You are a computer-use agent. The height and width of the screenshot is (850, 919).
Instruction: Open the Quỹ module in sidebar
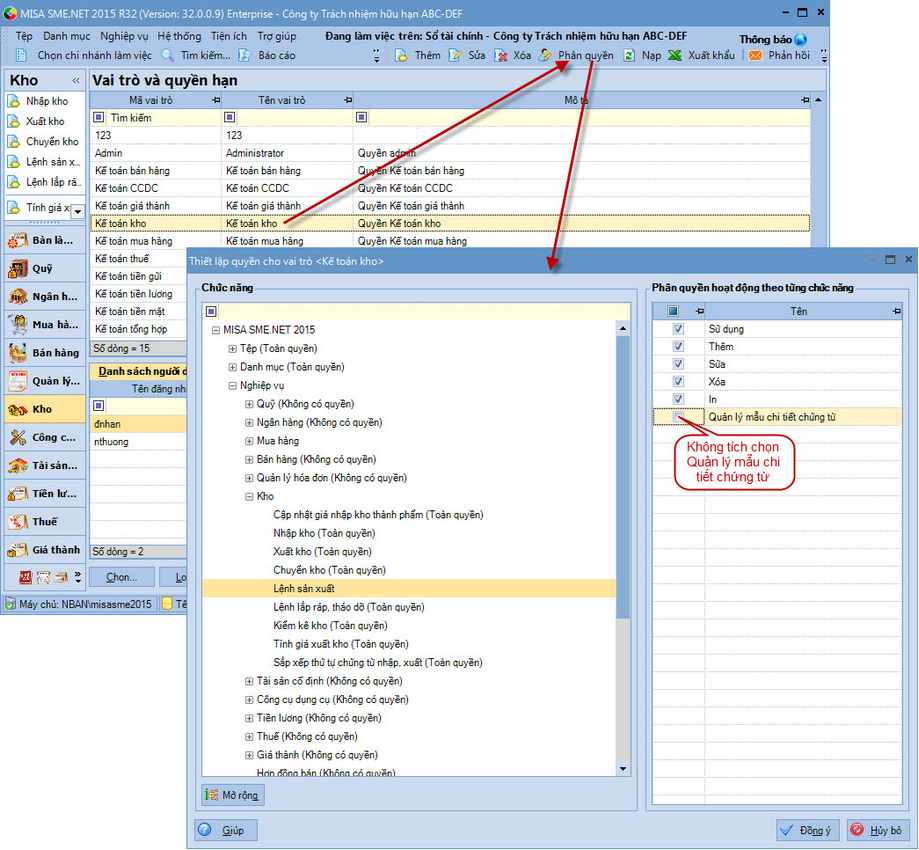(45, 268)
